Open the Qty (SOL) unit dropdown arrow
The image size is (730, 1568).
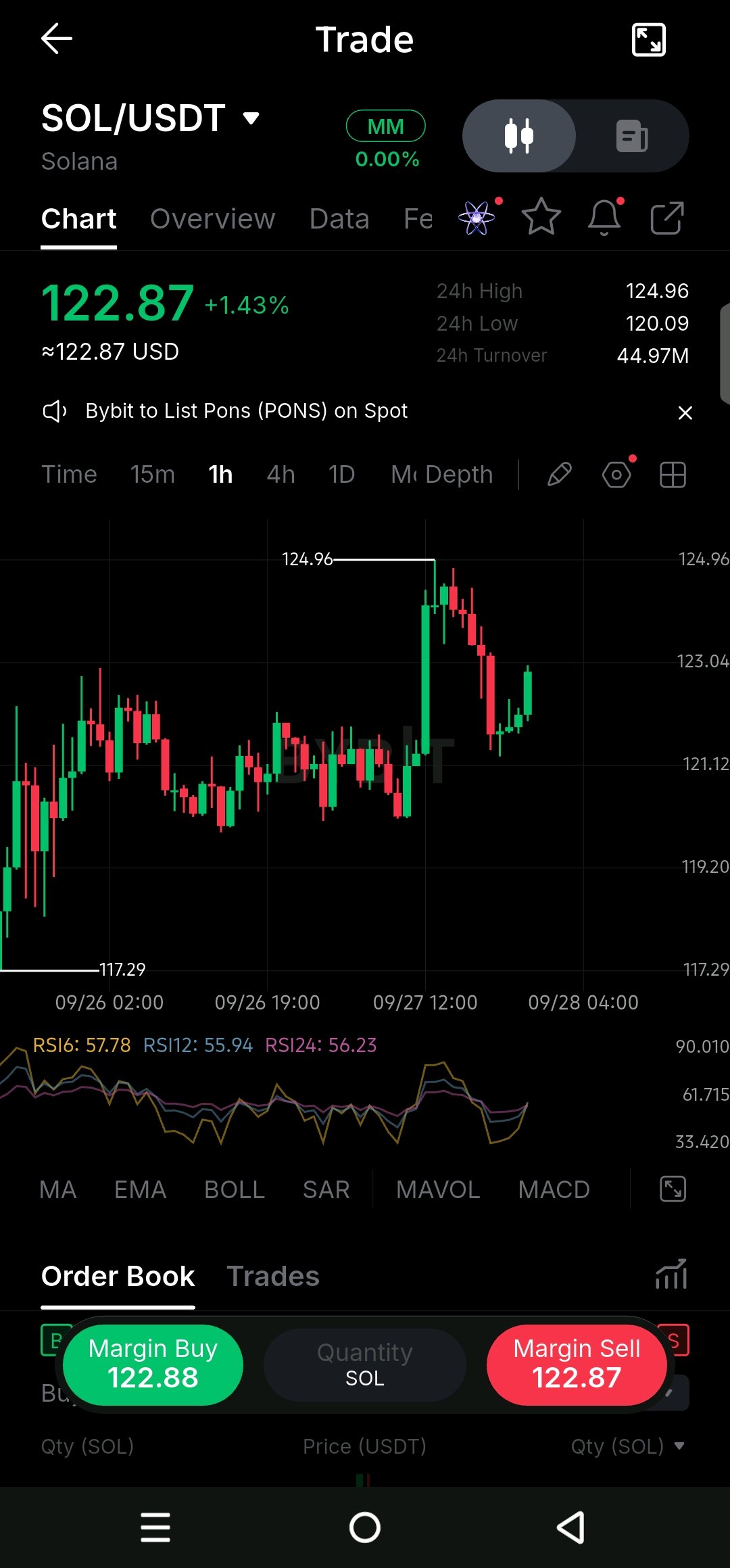click(679, 1446)
